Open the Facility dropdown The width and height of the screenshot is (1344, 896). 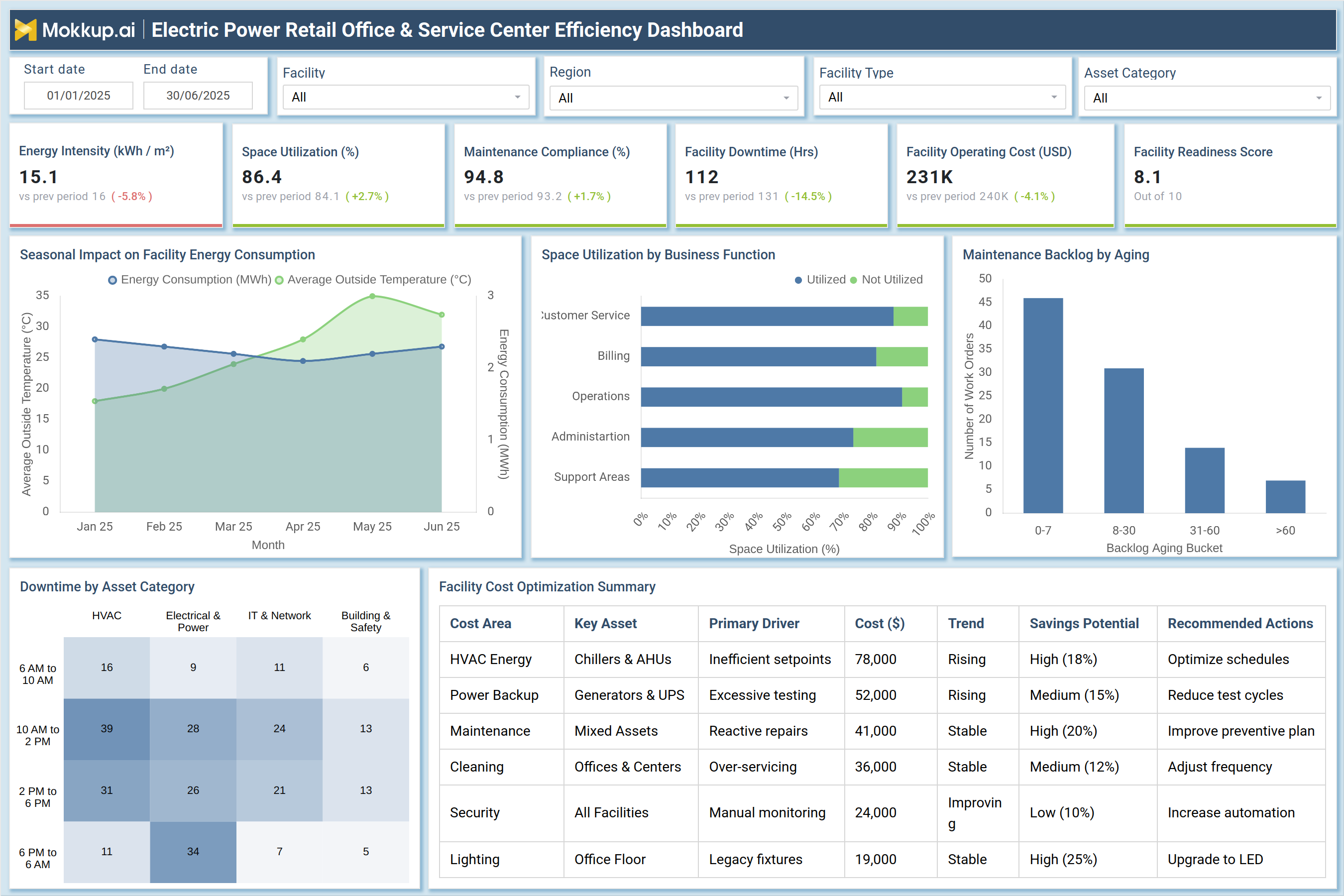406,97
